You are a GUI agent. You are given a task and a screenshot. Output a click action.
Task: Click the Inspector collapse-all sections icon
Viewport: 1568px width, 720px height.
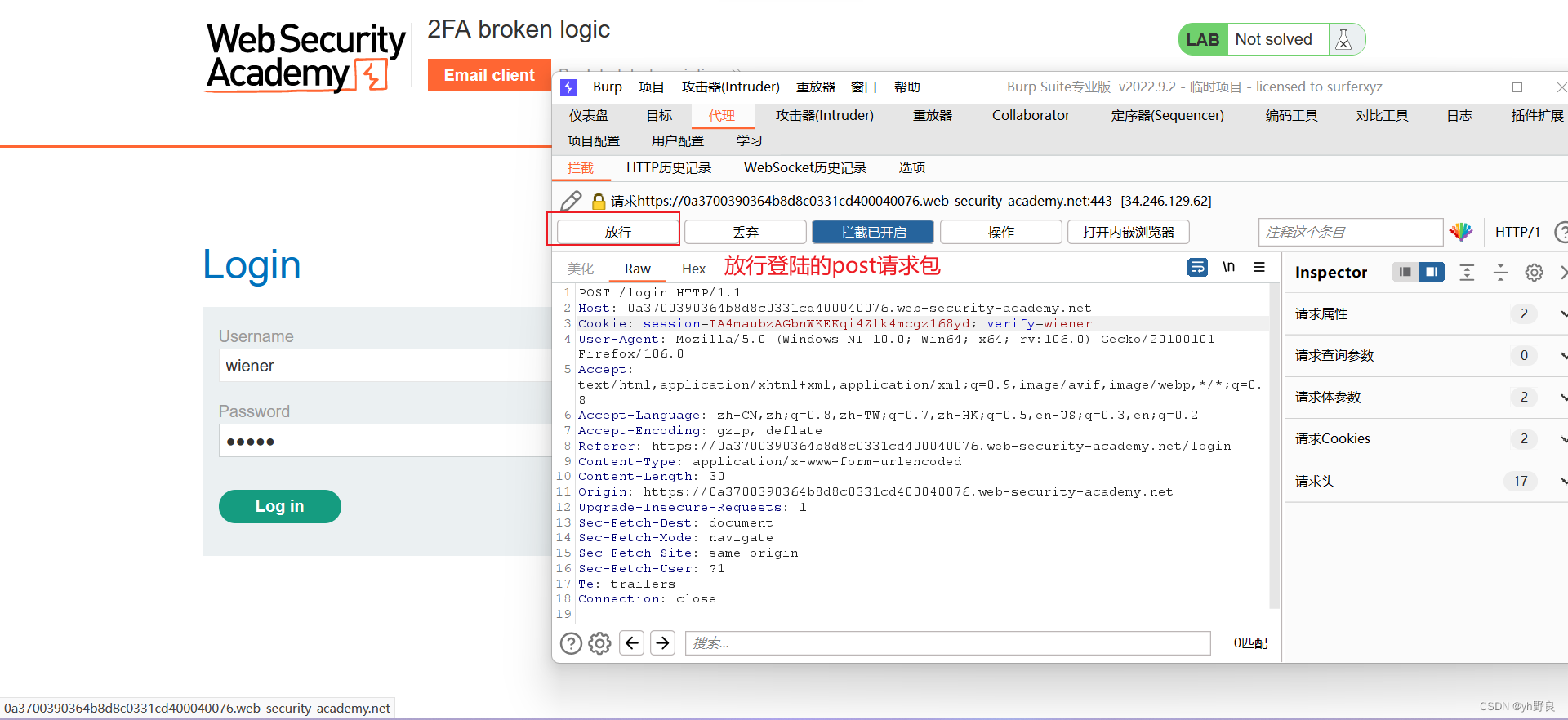pos(1500,273)
